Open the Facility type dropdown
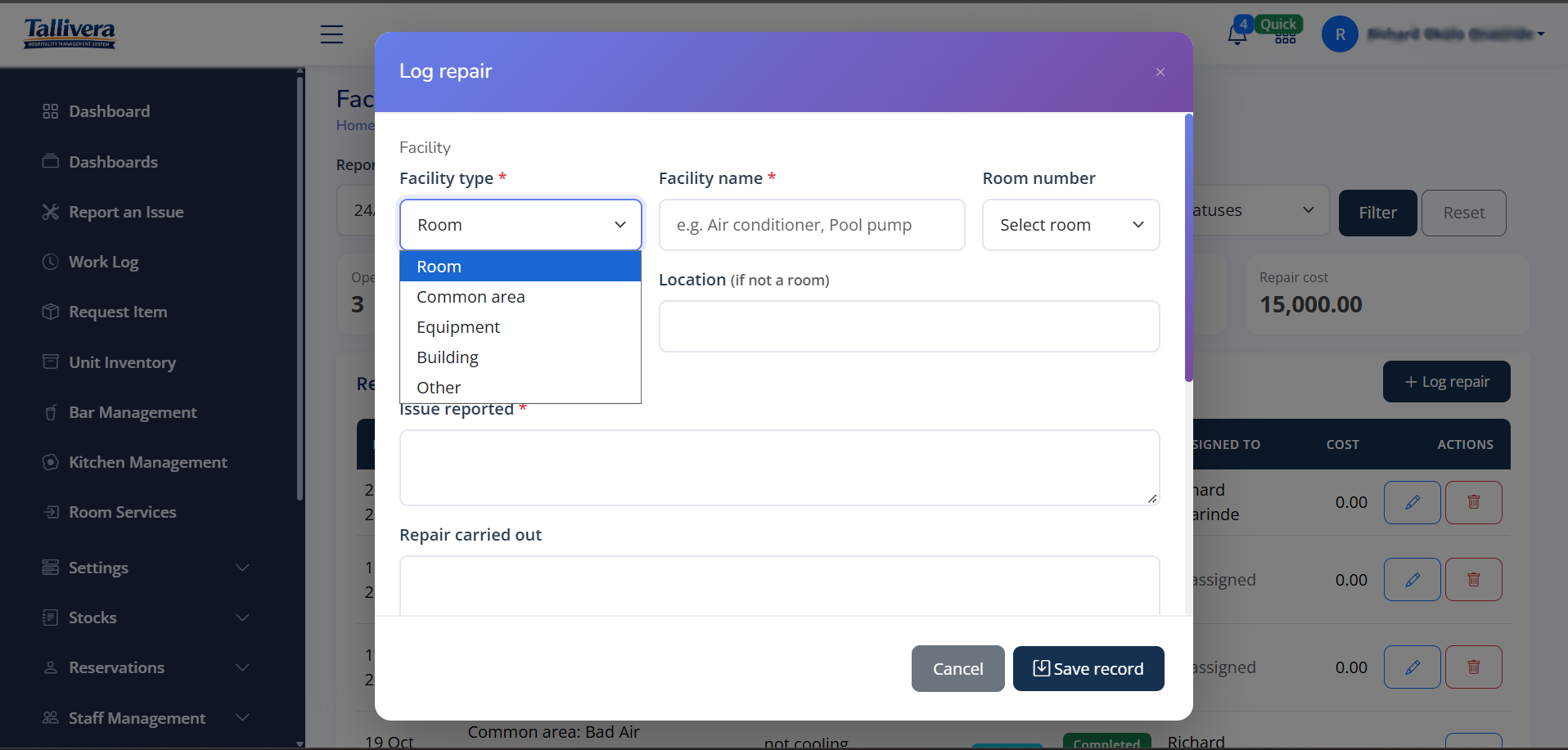This screenshot has width=1568, height=750. click(x=520, y=225)
